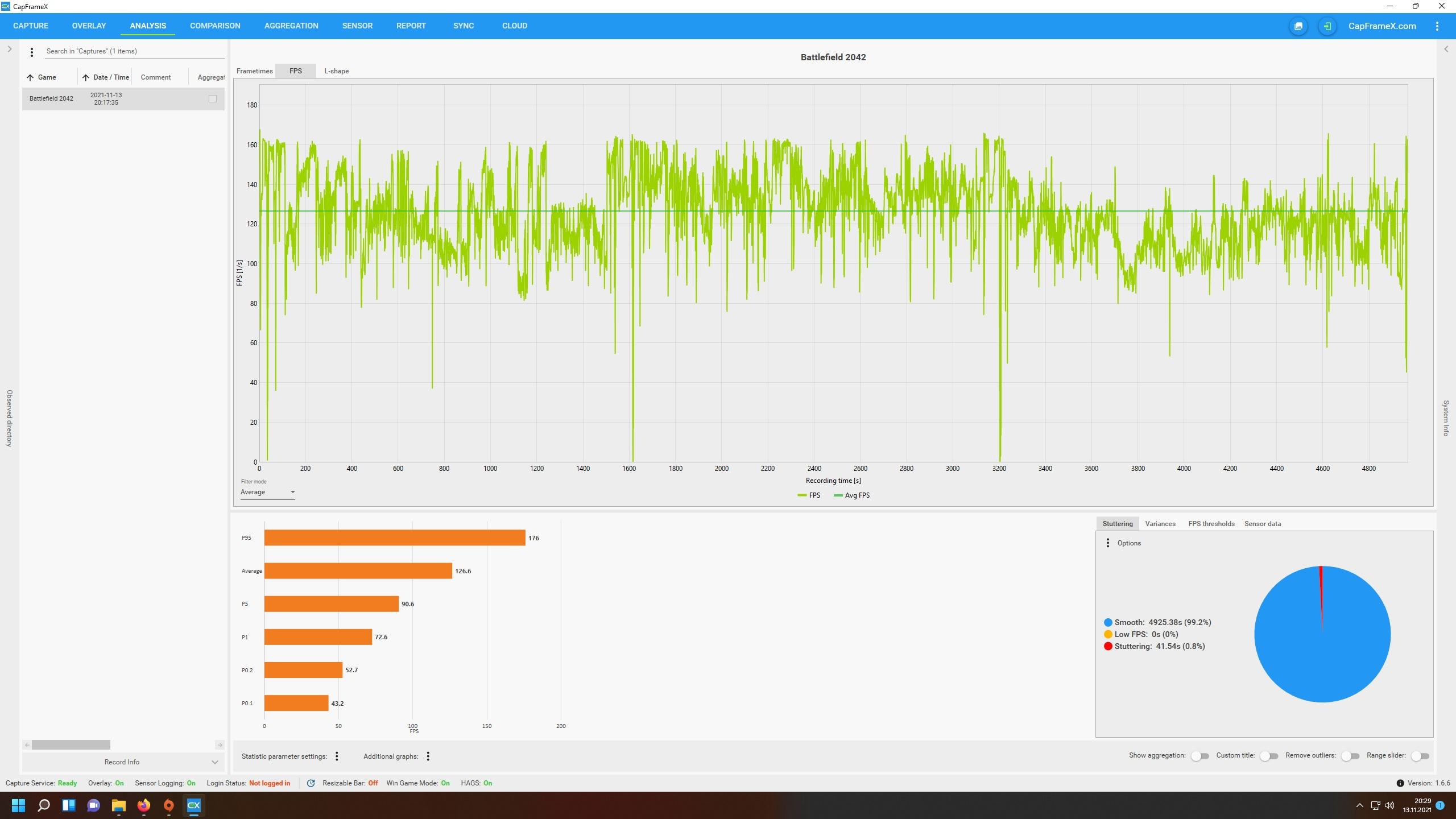This screenshot has height=819, width=1456.
Task: Click in Captures search field
Action: tap(134, 51)
